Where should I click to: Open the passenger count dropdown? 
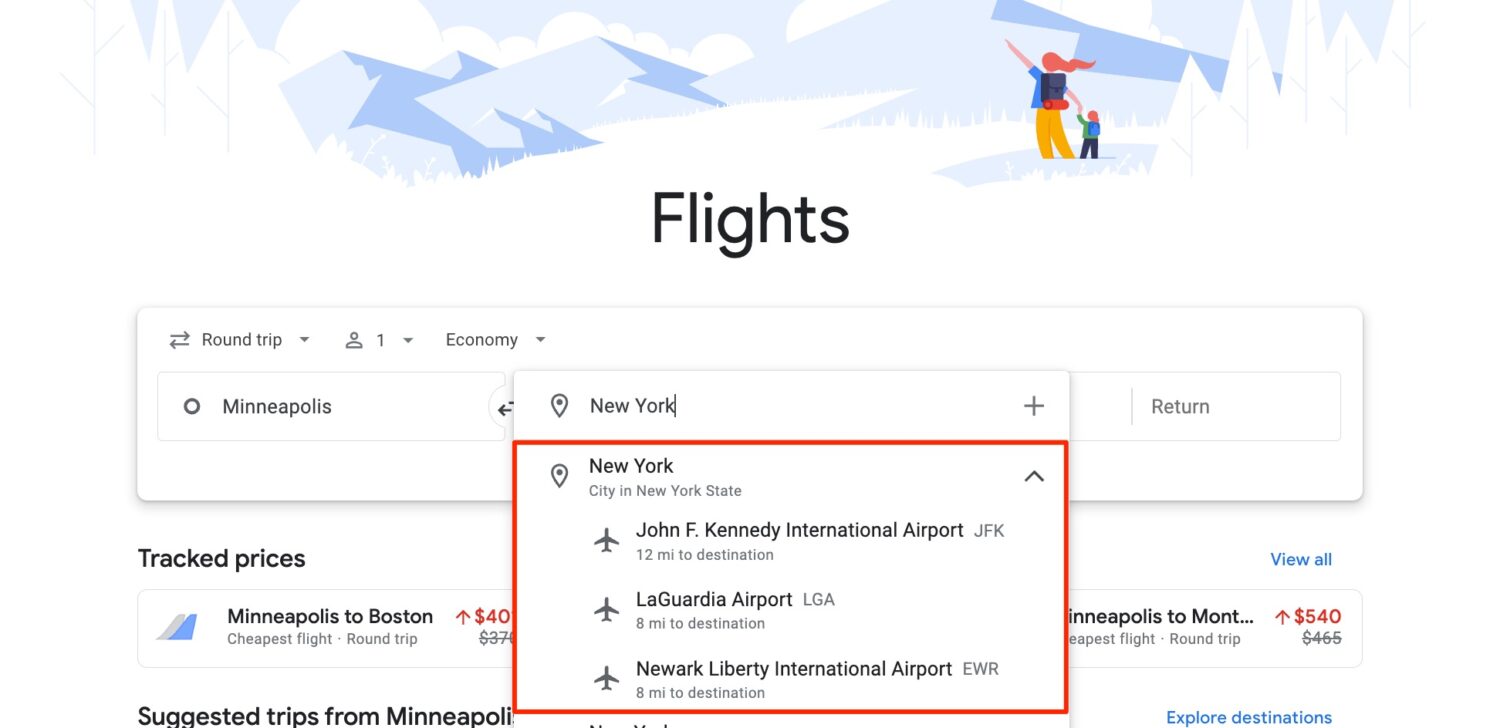tap(380, 339)
